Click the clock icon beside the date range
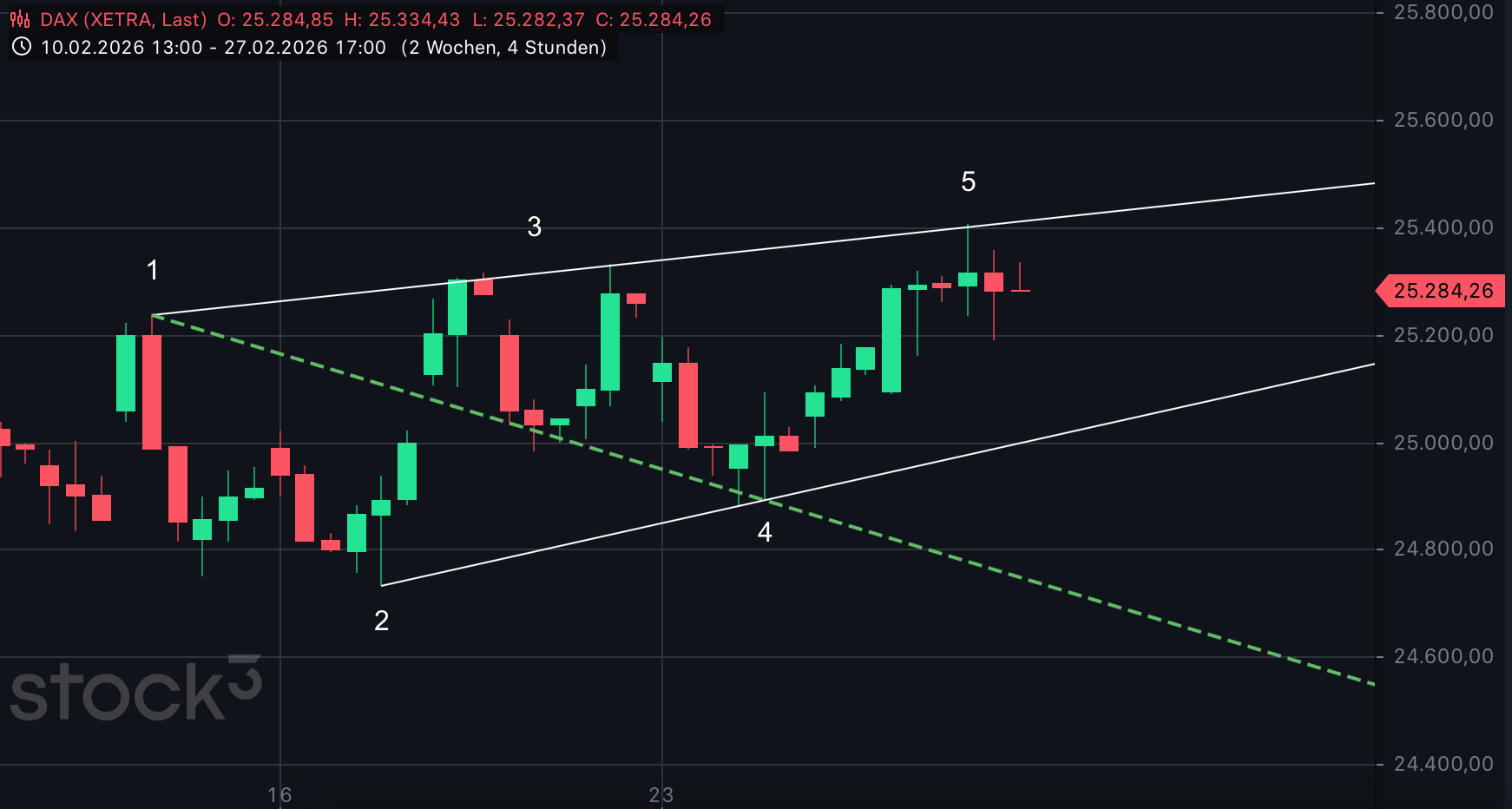This screenshot has width=1512, height=809. [x=21, y=47]
